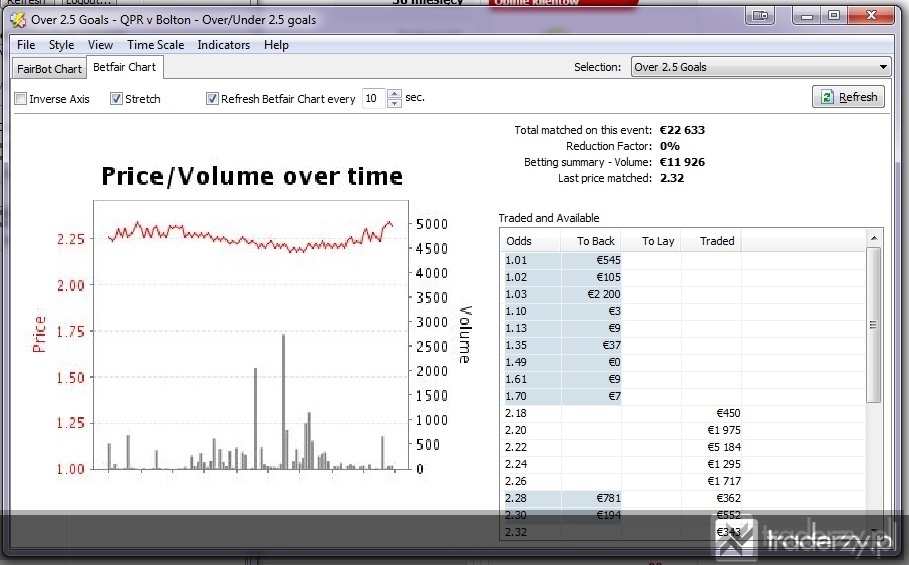Click total matched value €22 633
Image resolution: width=909 pixels, height=565 pixels.
[682, 130]
